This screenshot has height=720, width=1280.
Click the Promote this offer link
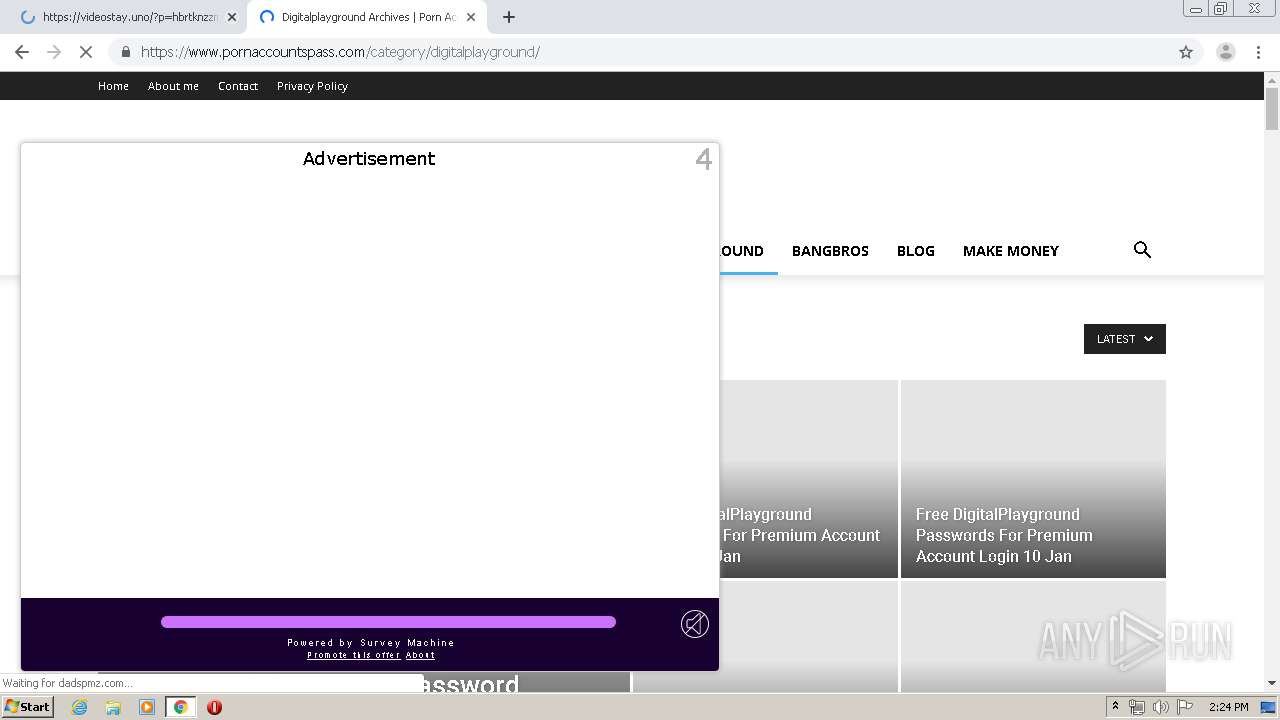354,655
